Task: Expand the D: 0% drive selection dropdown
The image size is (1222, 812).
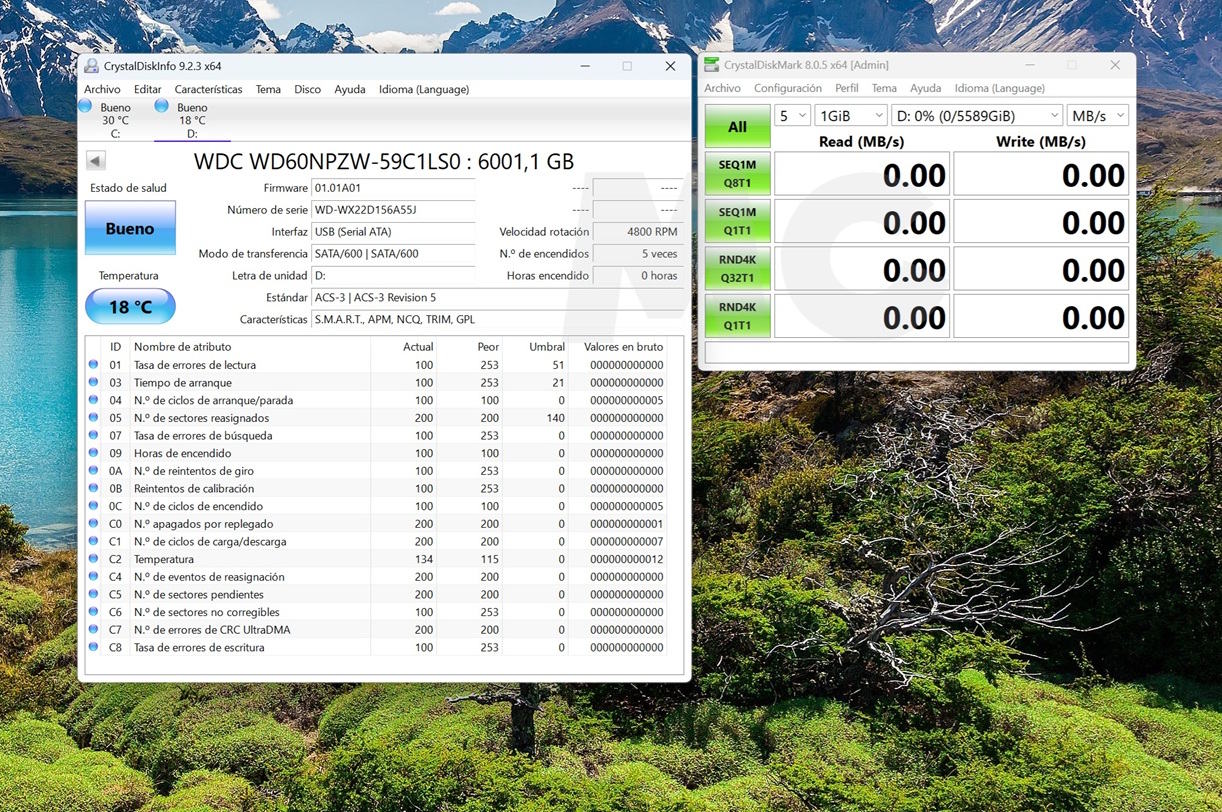Action: 976,116
